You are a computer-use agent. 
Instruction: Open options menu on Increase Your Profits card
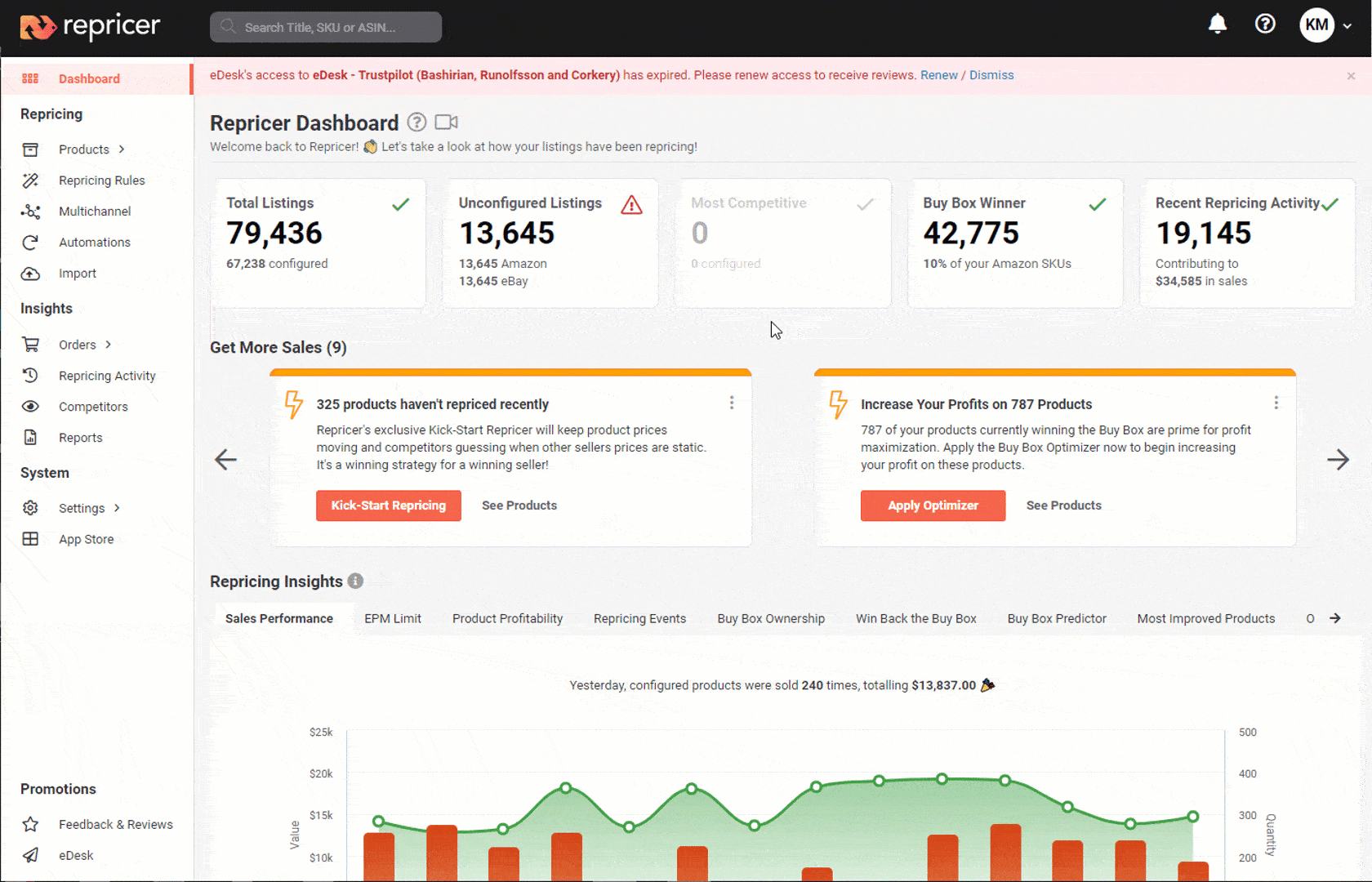pyautogui.click(x=1276, y=403)
